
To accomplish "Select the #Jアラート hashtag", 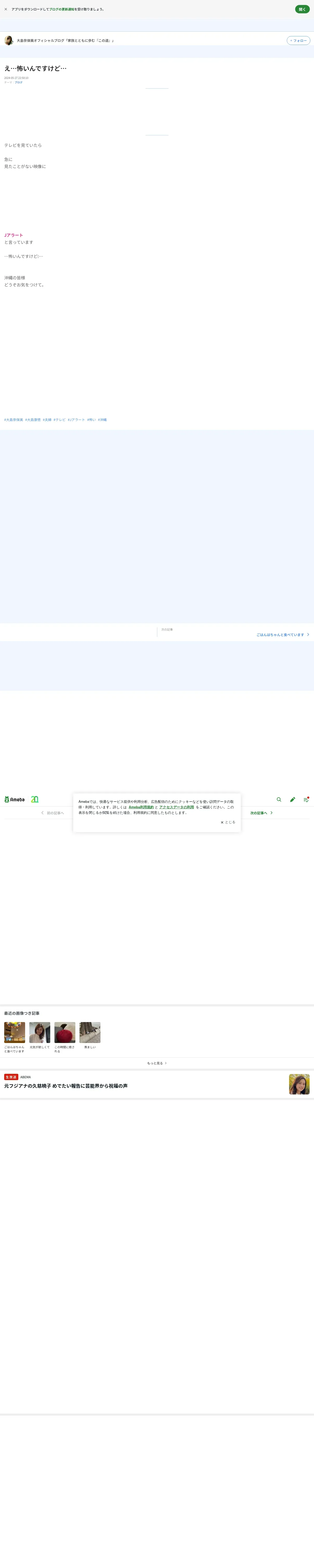I will (x=76, y=420).
